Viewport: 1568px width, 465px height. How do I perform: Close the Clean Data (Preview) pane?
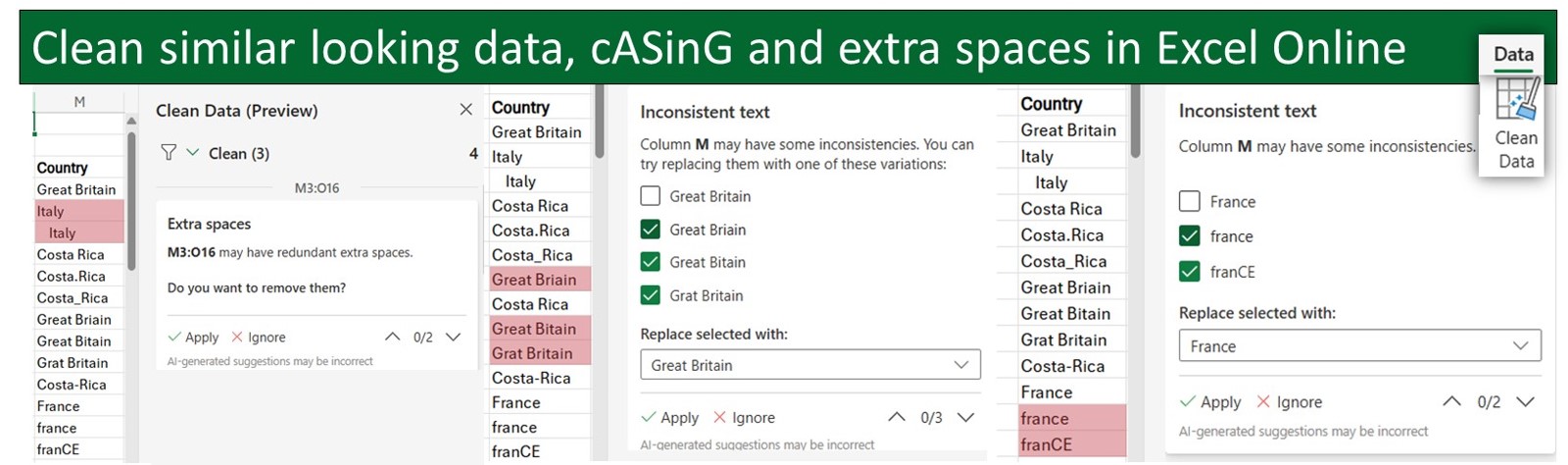tap(465, 110)
